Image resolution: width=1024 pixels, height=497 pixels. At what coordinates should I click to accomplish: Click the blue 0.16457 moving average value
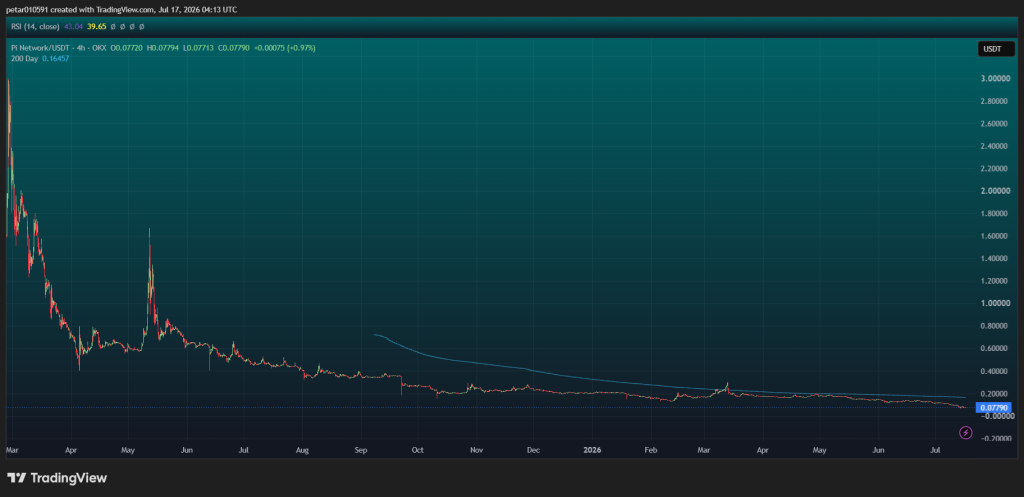(x=56, y=59)
